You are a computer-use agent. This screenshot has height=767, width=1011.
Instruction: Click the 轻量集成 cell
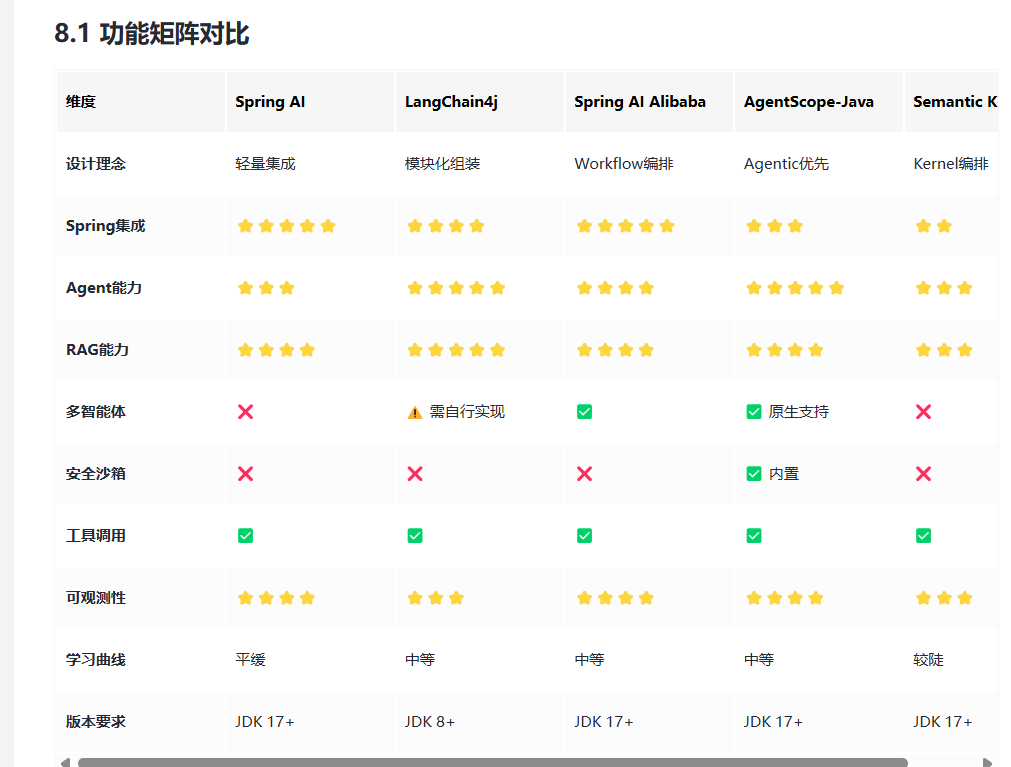[265, 164]
